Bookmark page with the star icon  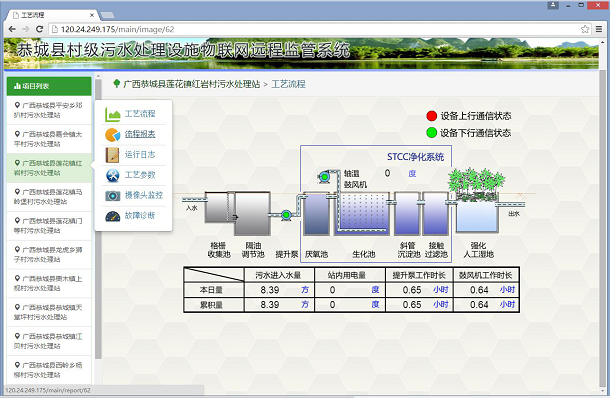click(585, 29)
